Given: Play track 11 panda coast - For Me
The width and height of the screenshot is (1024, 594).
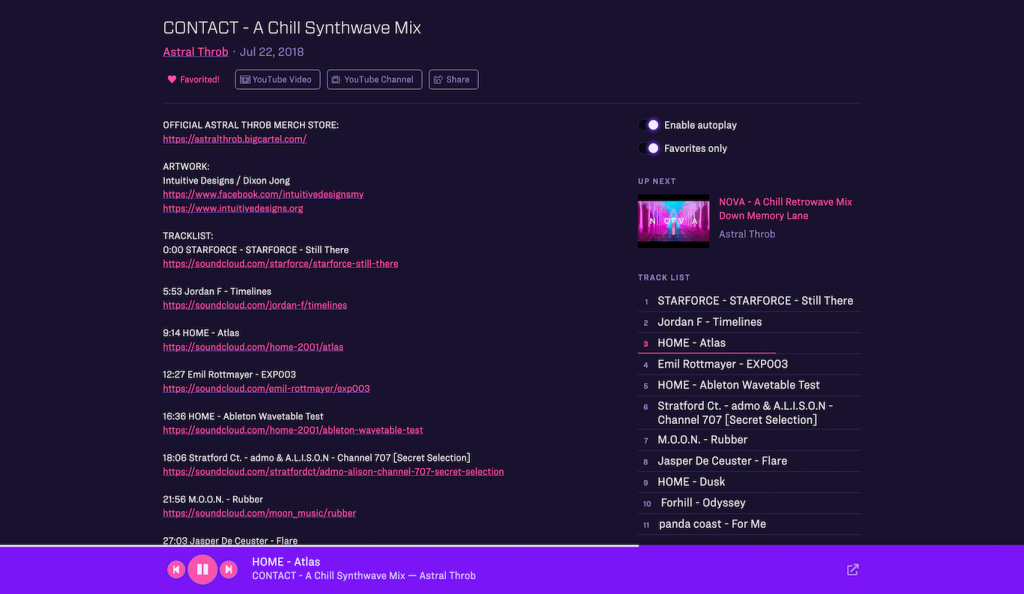Looking at the screenshot, I should (x=749, y=524).
